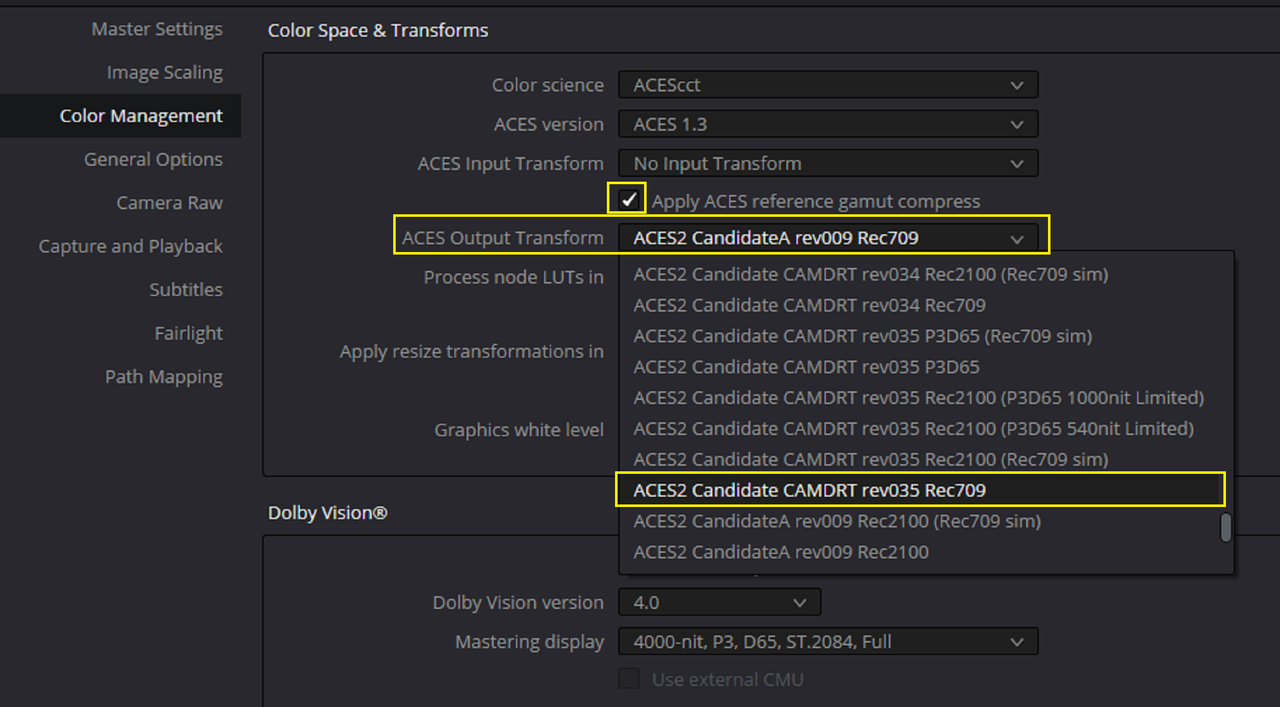Open the ACES version dropdown

click(x=828, y=124)
